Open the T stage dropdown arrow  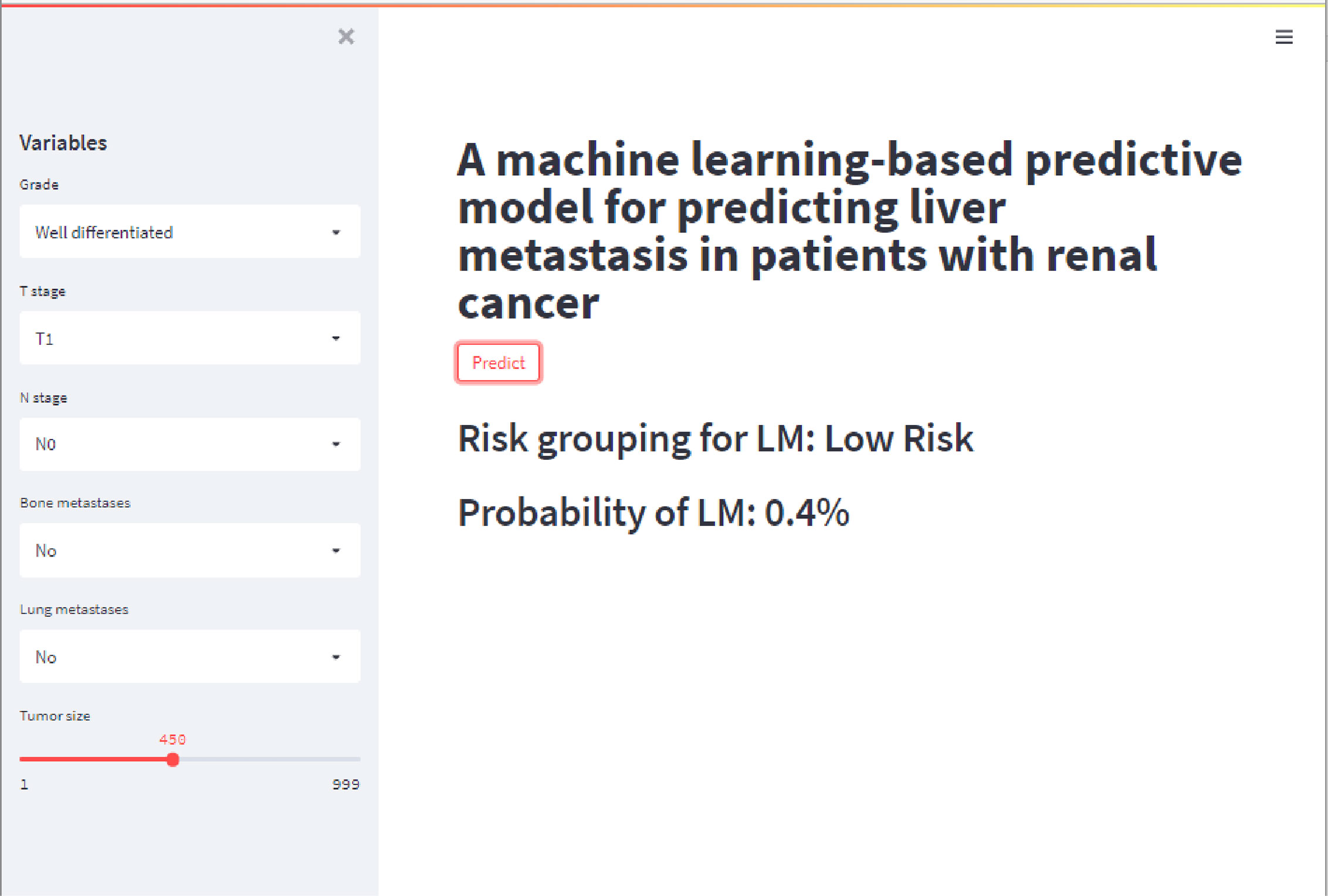click(336, 338)
